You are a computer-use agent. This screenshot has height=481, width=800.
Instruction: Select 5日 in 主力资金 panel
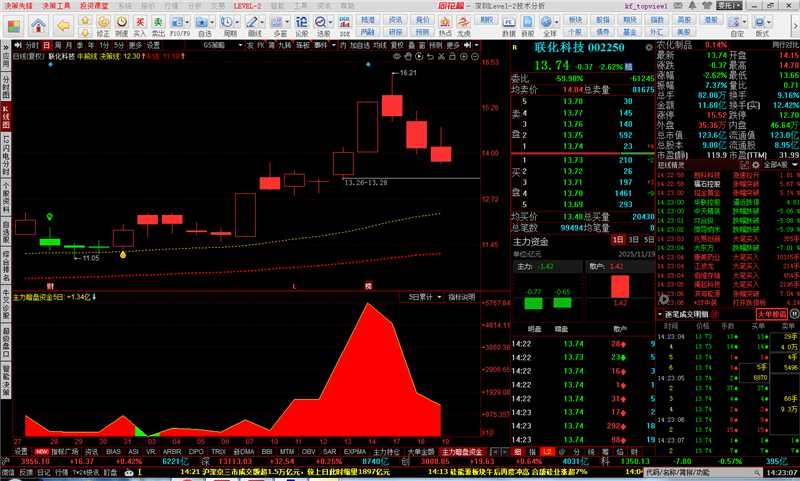click(648, 240)
